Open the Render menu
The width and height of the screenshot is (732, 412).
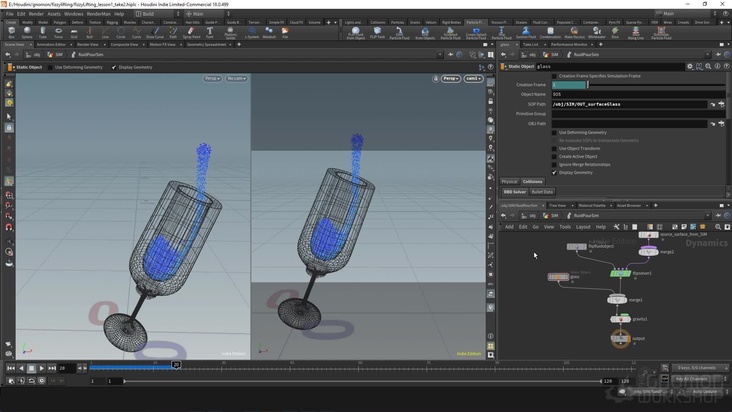click(36, 14)
